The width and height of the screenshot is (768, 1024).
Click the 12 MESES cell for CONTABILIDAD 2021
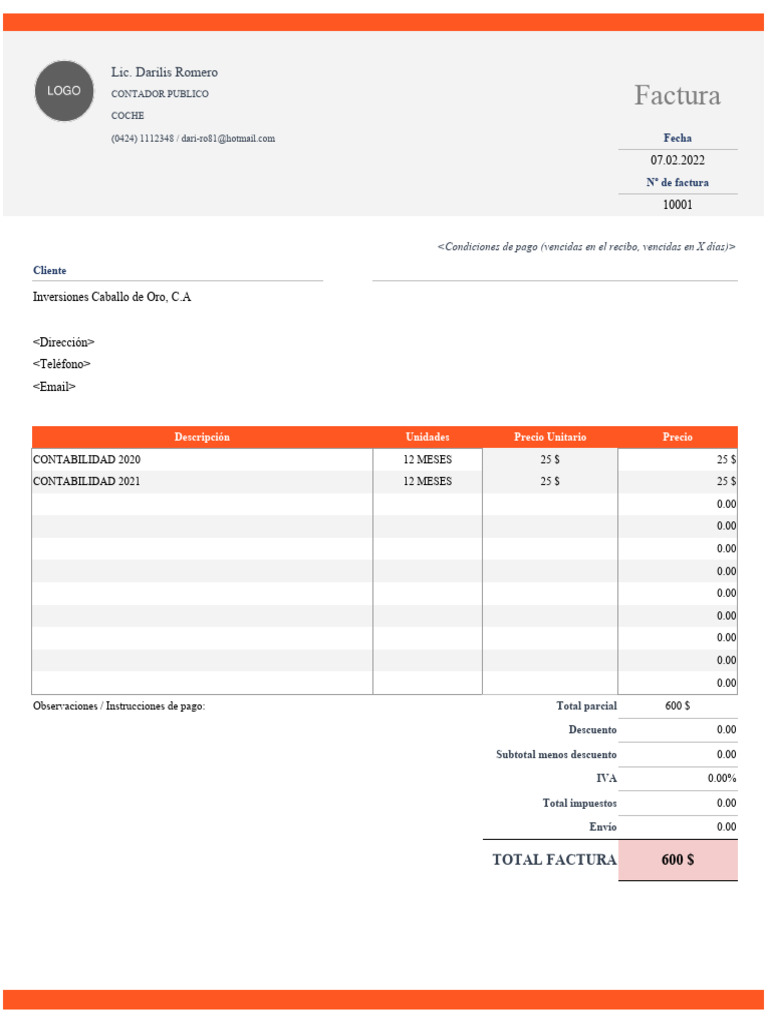pos(427,481)
